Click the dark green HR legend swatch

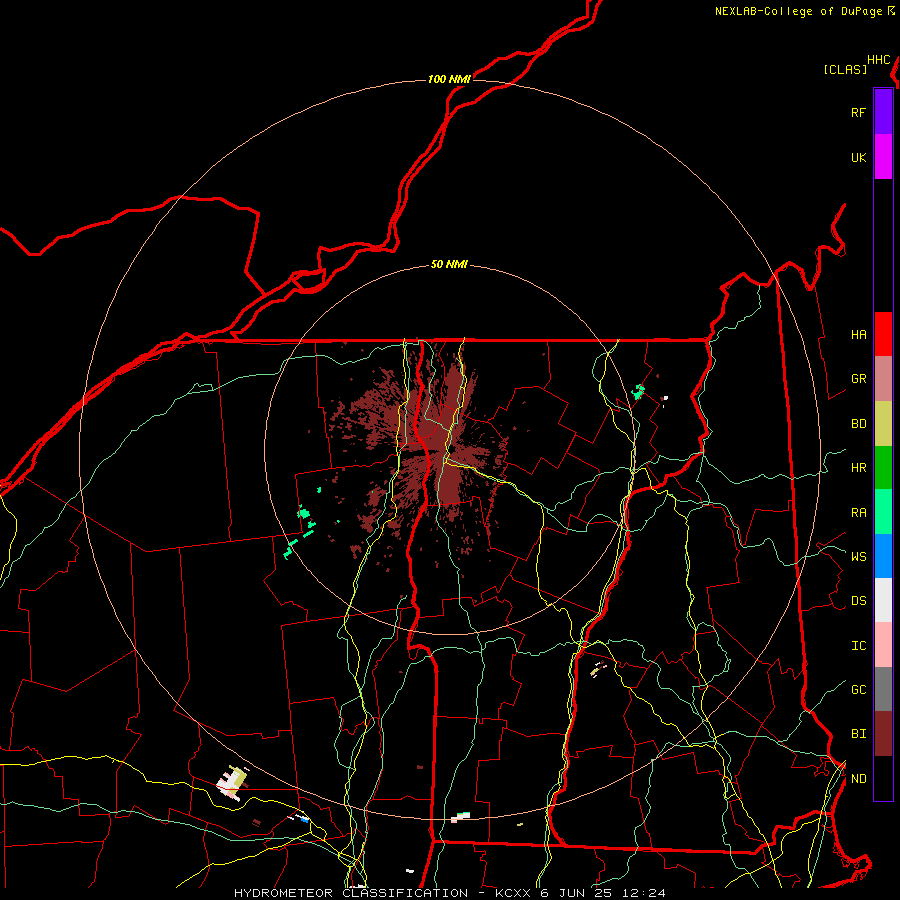coord(883,468)
